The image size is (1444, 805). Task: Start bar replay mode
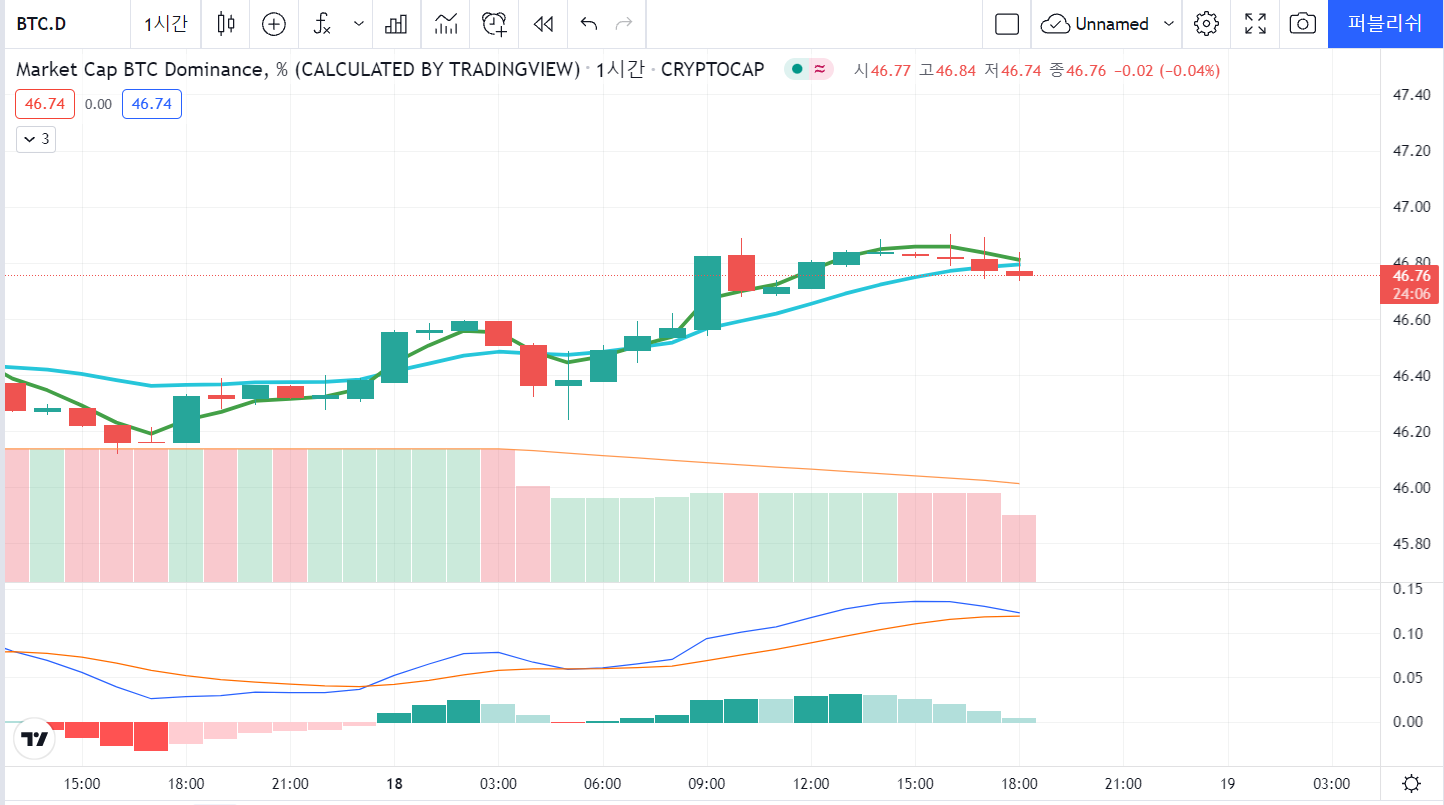(x=543, y=24)
